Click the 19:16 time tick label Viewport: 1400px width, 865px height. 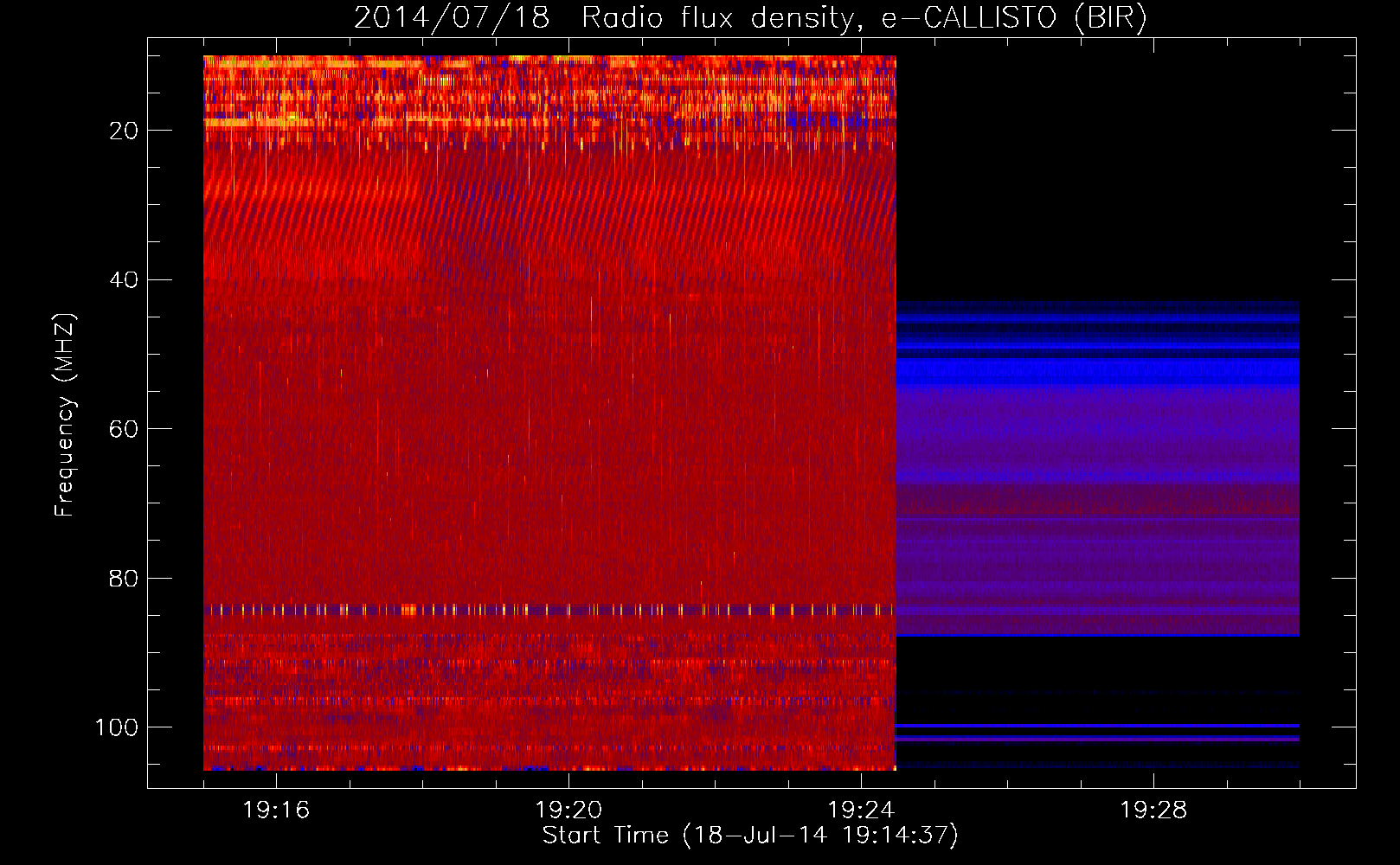point(276,810)
